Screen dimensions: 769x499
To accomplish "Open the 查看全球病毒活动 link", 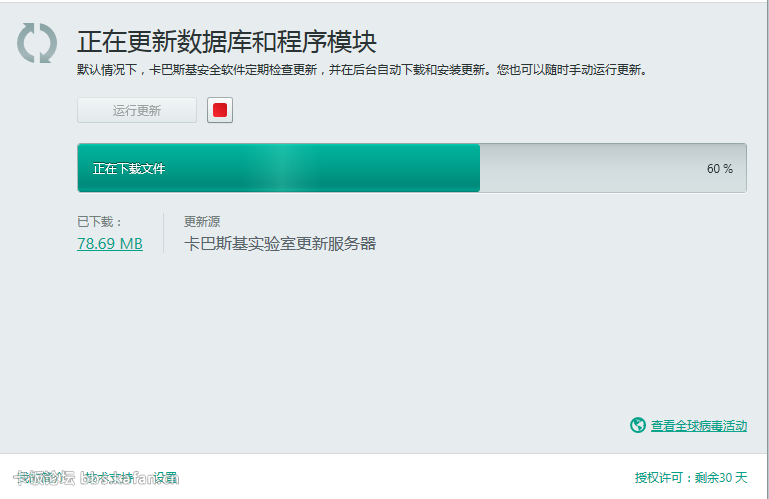I will coord(699,425).
